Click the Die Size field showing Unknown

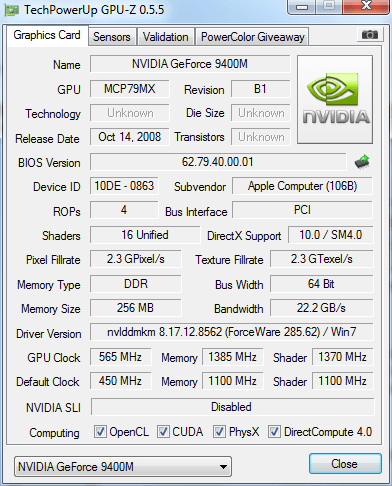click(x=260, y=113)
